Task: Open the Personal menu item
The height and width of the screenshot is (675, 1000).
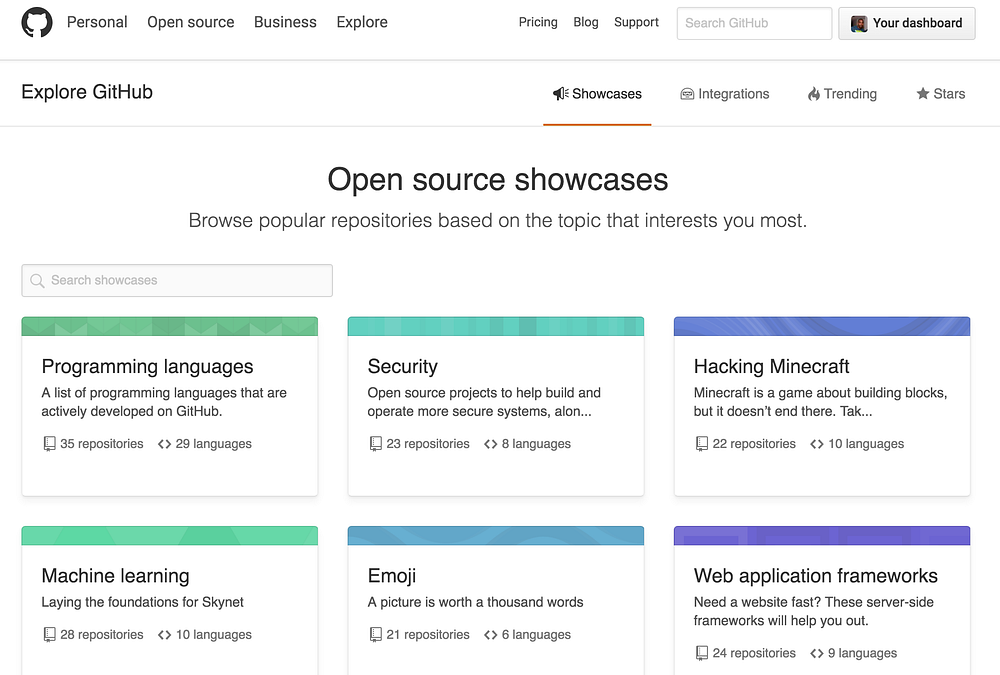Action: click(97, 22)
